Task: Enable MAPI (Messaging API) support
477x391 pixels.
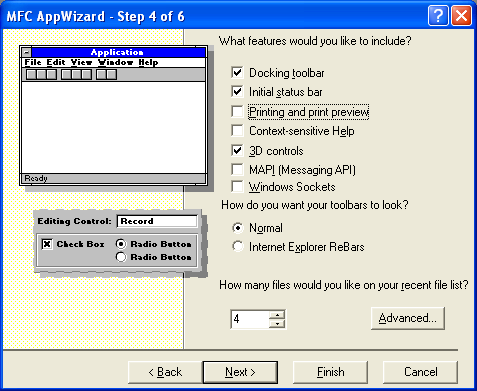Action: pyautogui.click(x=237, y=170)
